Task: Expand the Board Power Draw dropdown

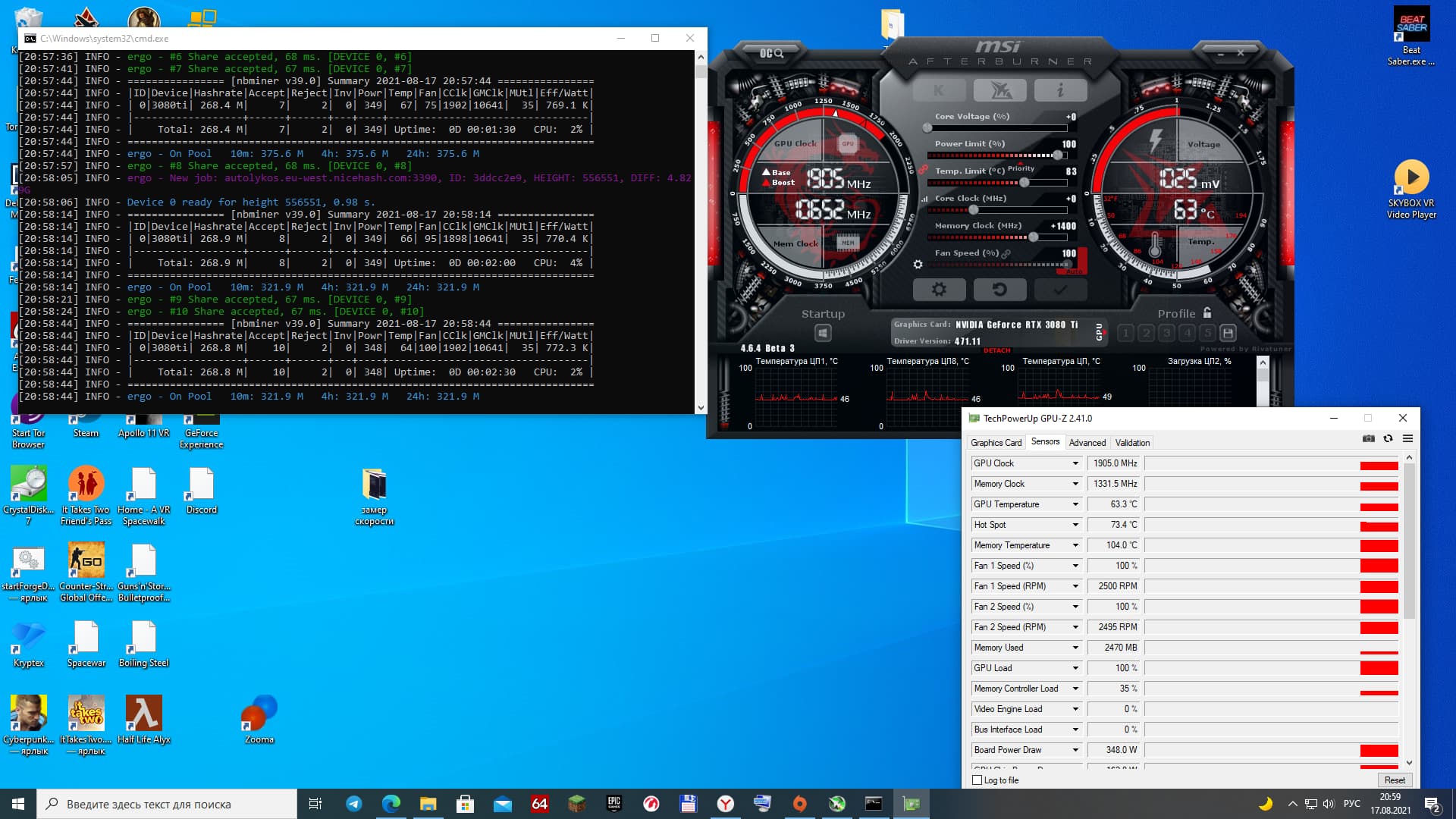Action: click(x=1075, y=750)
